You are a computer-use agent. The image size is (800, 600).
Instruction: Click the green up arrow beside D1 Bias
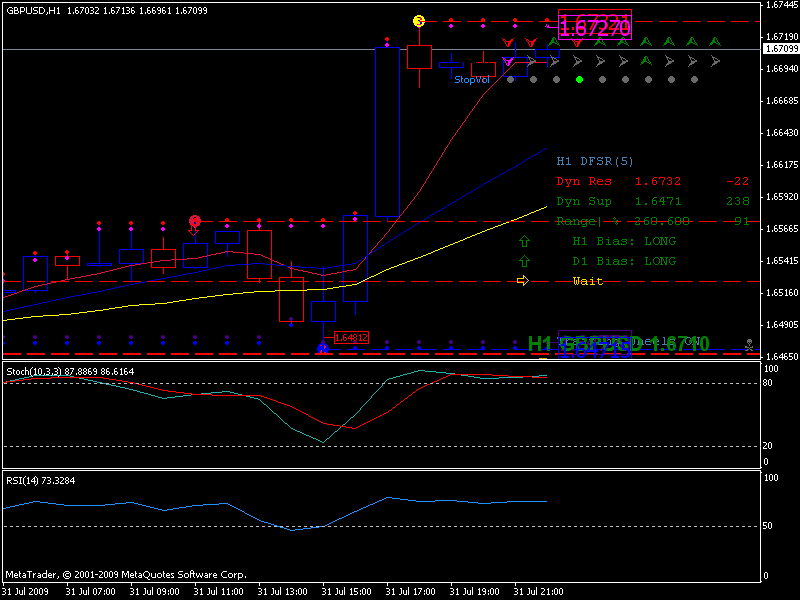[524, 261]
